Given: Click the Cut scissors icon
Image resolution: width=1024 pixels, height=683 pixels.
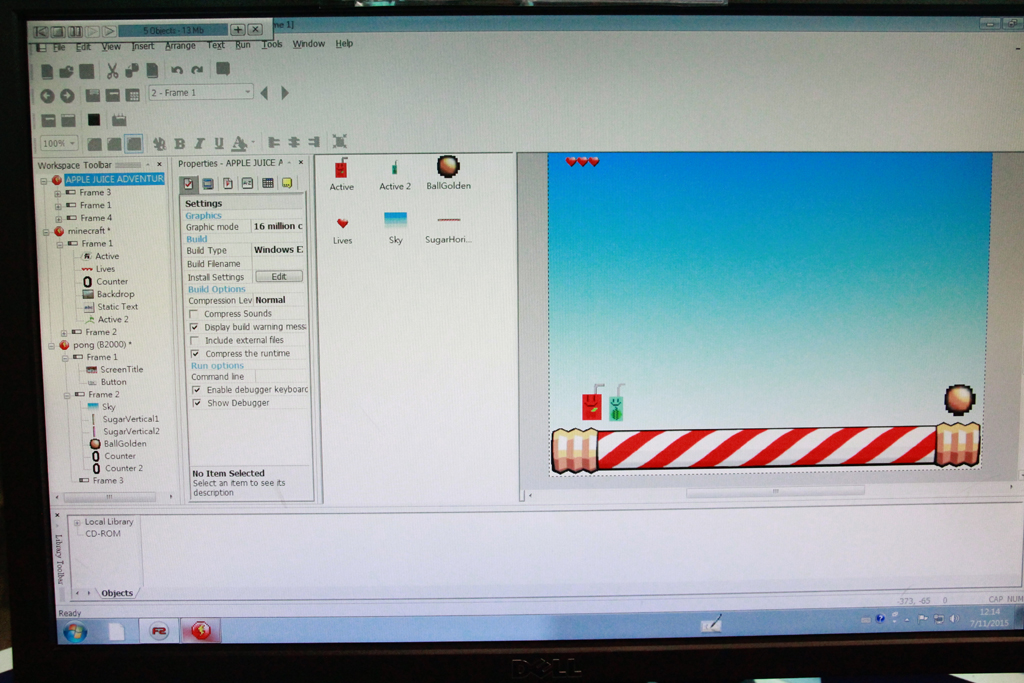Looking at the screenshot, I should 112,71.
